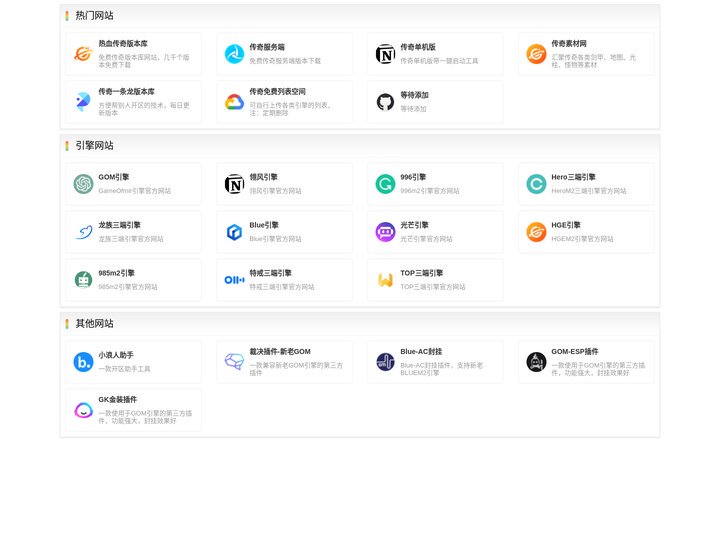Click the GK金装插件 smiley icon
This screenshot has height=540, width=720.
point(83,410)
